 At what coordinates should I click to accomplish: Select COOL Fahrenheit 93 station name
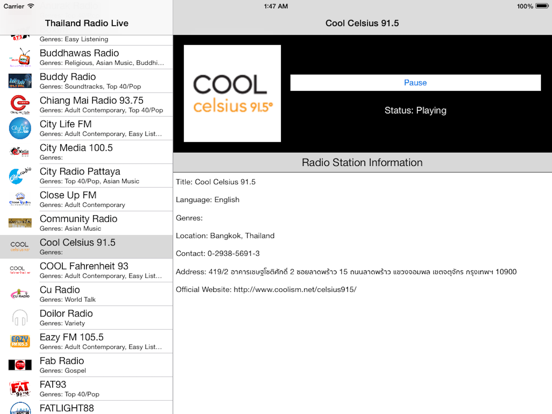click(x=84, y=266)
